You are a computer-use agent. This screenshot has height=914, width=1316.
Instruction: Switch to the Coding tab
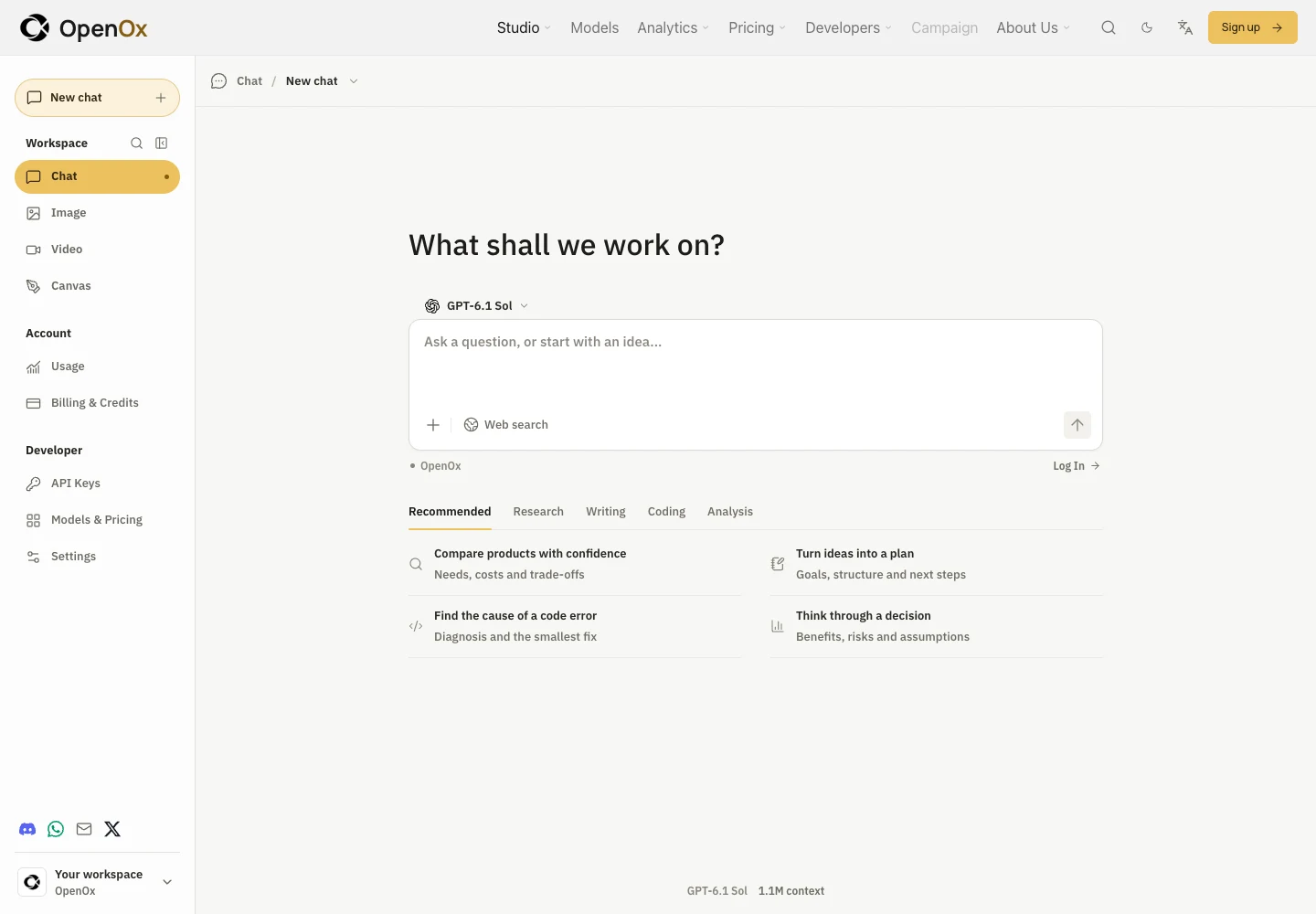pos(666,512)
